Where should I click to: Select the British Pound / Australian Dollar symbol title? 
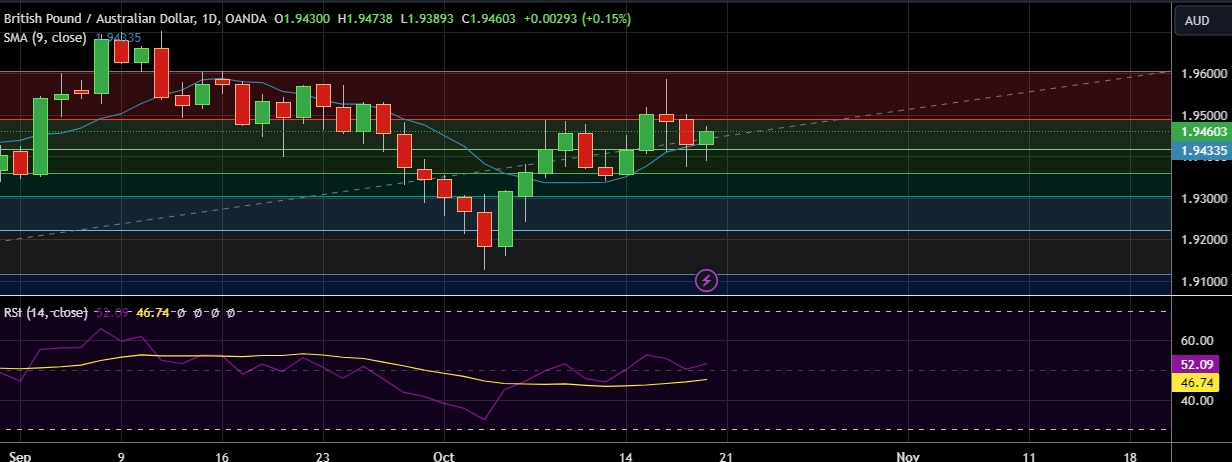101,19
